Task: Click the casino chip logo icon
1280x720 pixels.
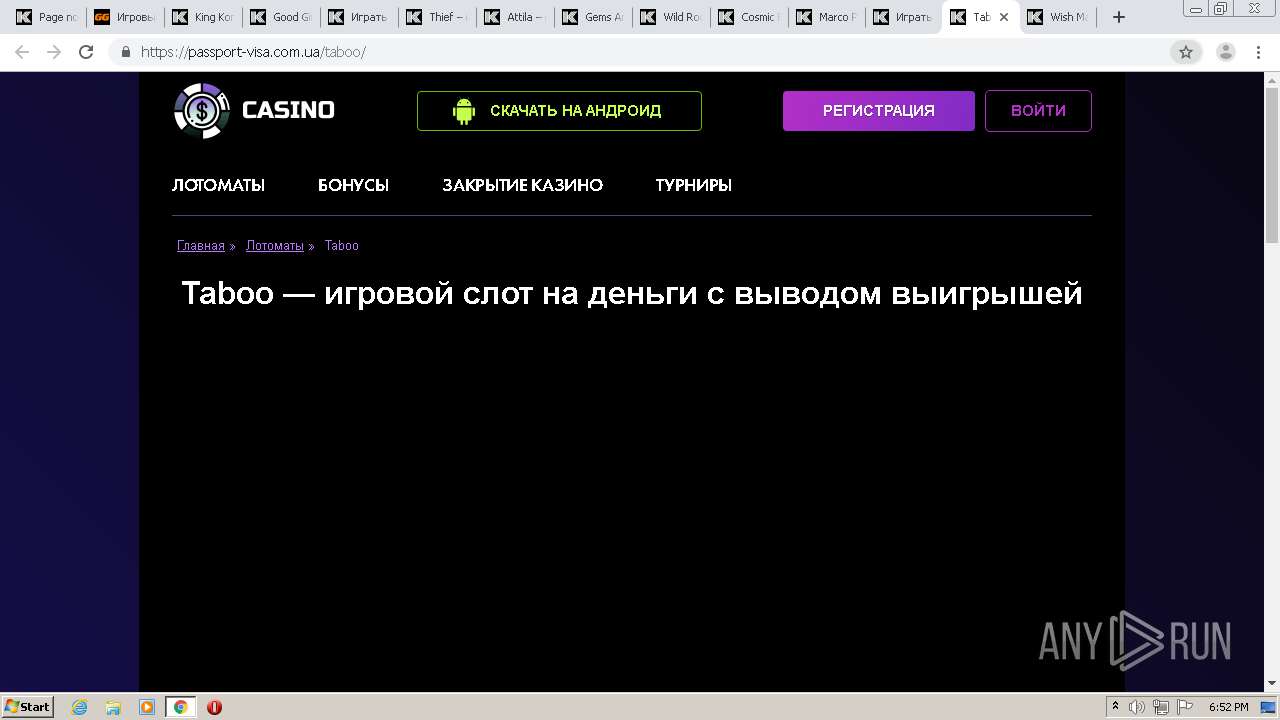Action: 202,110
